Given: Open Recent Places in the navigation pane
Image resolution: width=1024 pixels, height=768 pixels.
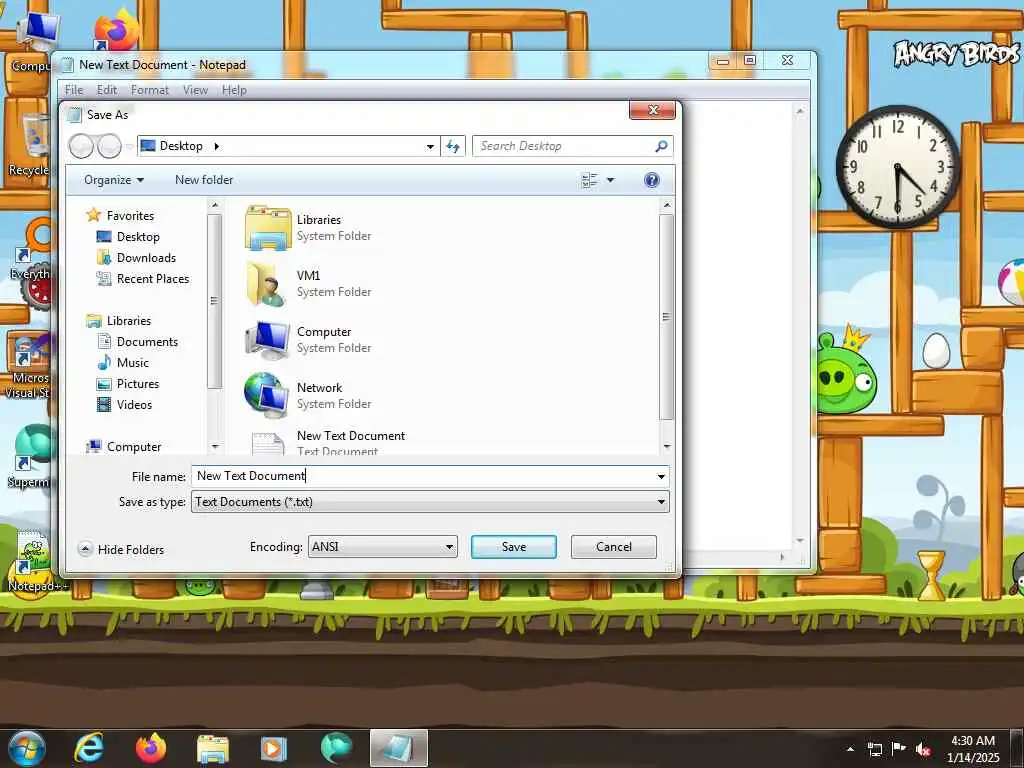Looking at the screenshot, I should pyautogui.click(x=152, y=279).
